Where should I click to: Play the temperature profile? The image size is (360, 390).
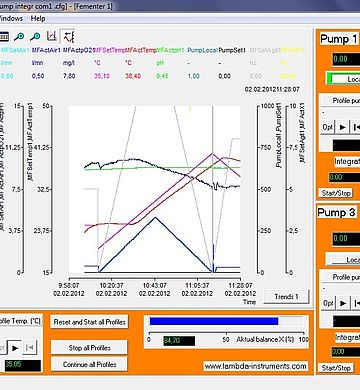coord(15,348)
